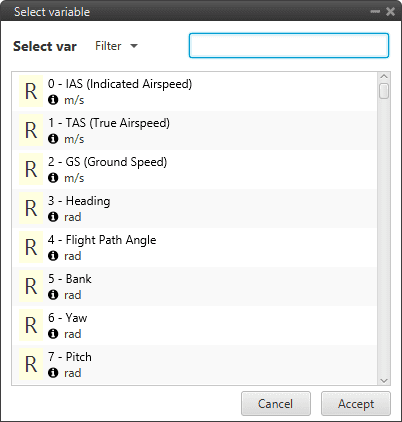Select the 3 - Heading variable
Screen dimensions: 402x422
(195, 209)
